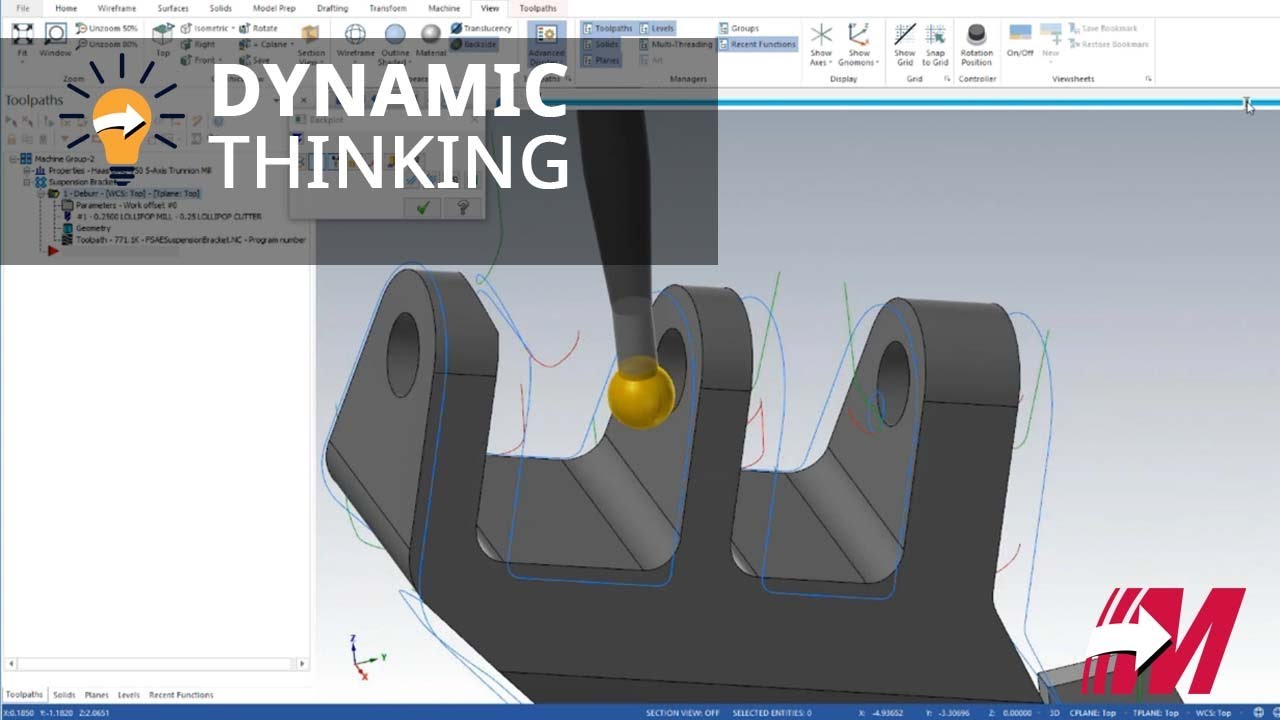
Task: Click the Show Axes icon
Action: tap(821, 34)
